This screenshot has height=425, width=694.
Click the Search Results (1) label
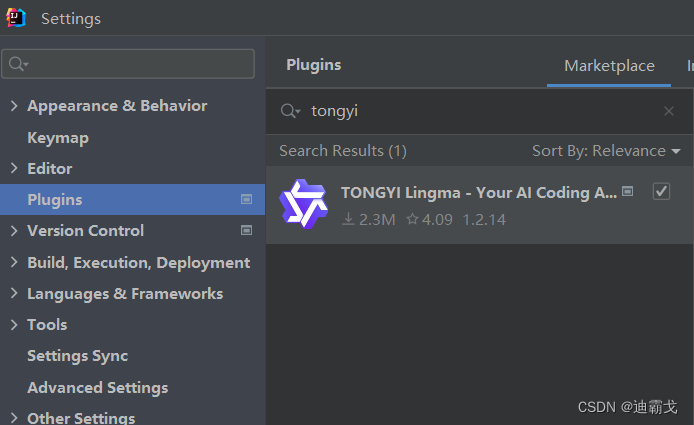(x=343, y=151)
